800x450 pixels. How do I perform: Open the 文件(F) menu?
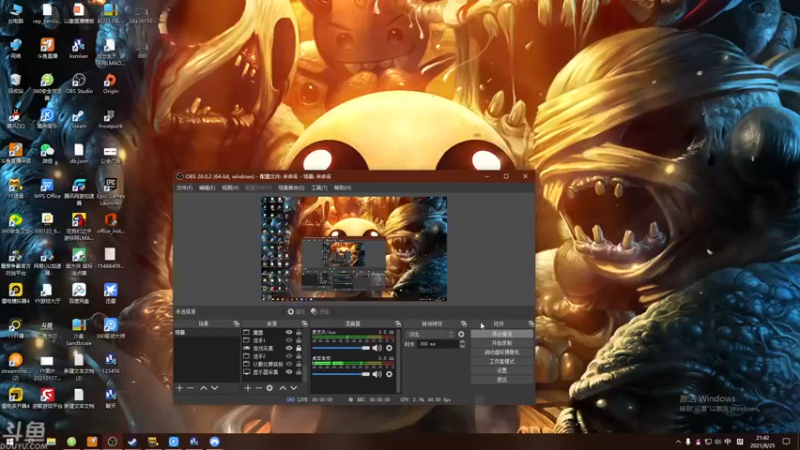tap(184, 188)
